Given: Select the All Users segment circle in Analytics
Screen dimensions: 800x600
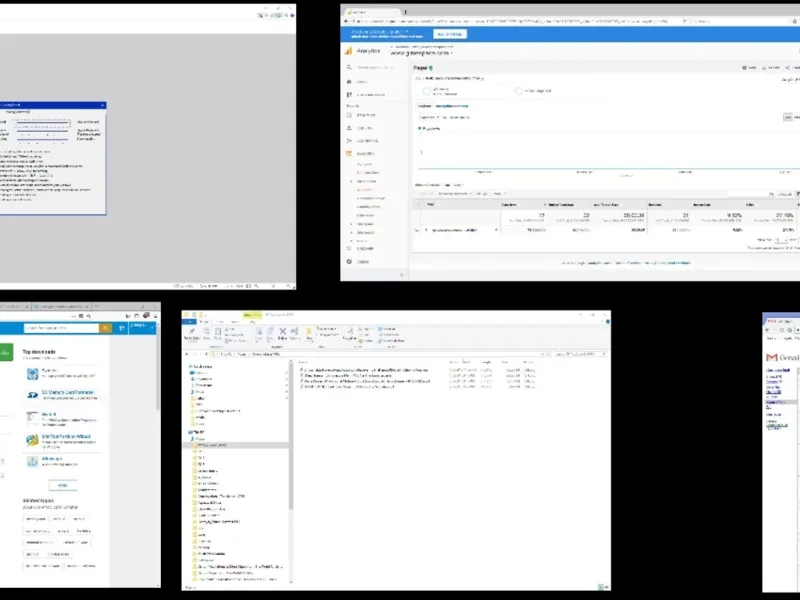Looking at the screenshot, I should tap(427, 91).
